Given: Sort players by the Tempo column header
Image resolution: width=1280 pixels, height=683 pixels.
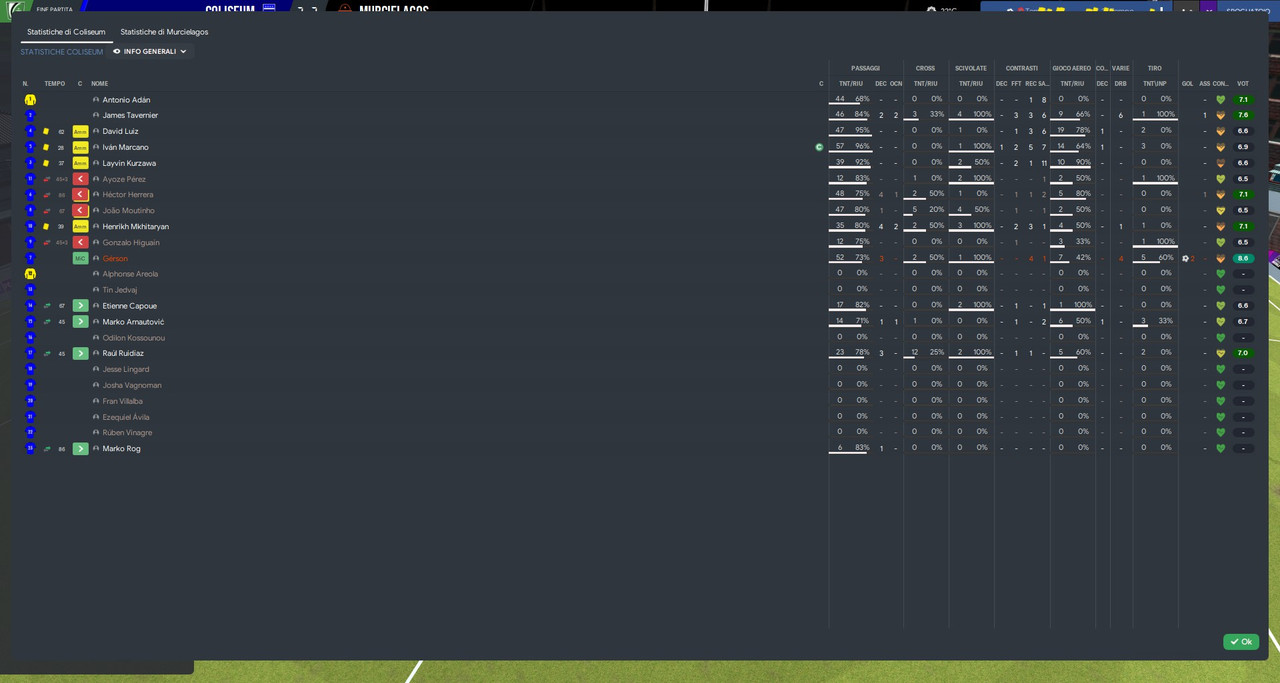Looking at the screenshot, I should click(x=54, y=84).
